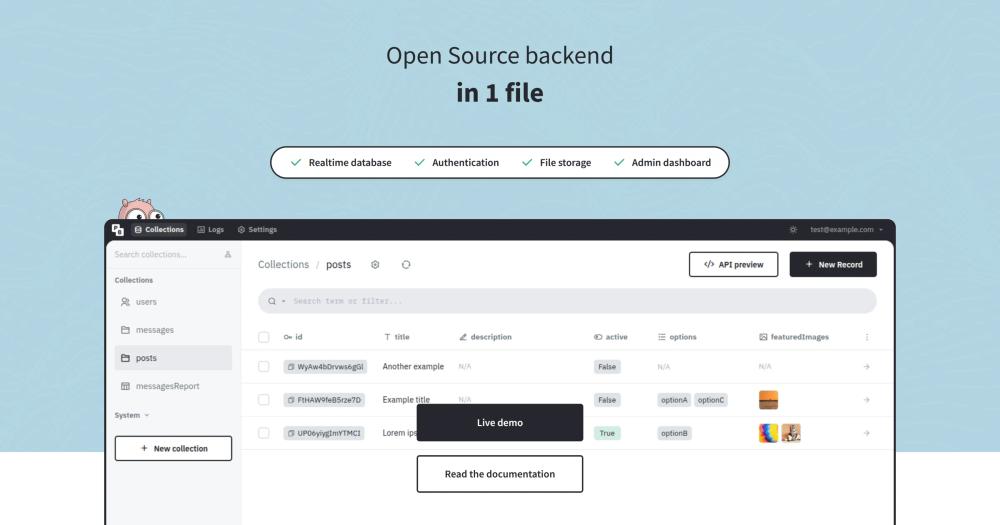Click the optionB tag
Screen dimensions: 1000x525
pyautogui.click(x=674, y=433)
